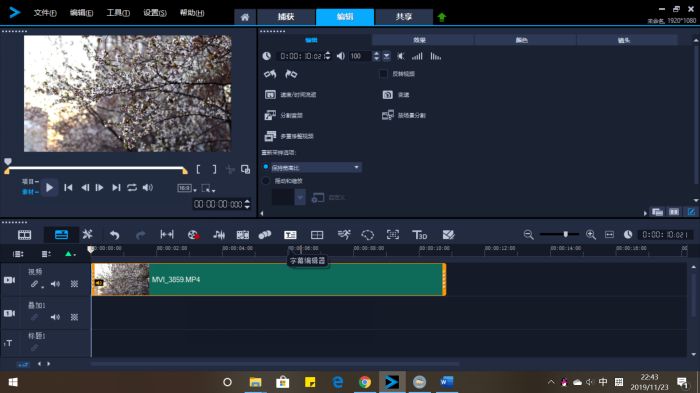Image resolution: width=700 pixels, height=393 pixels.
Task: Click the volume value spinner arrows
Action: [376, 56]
